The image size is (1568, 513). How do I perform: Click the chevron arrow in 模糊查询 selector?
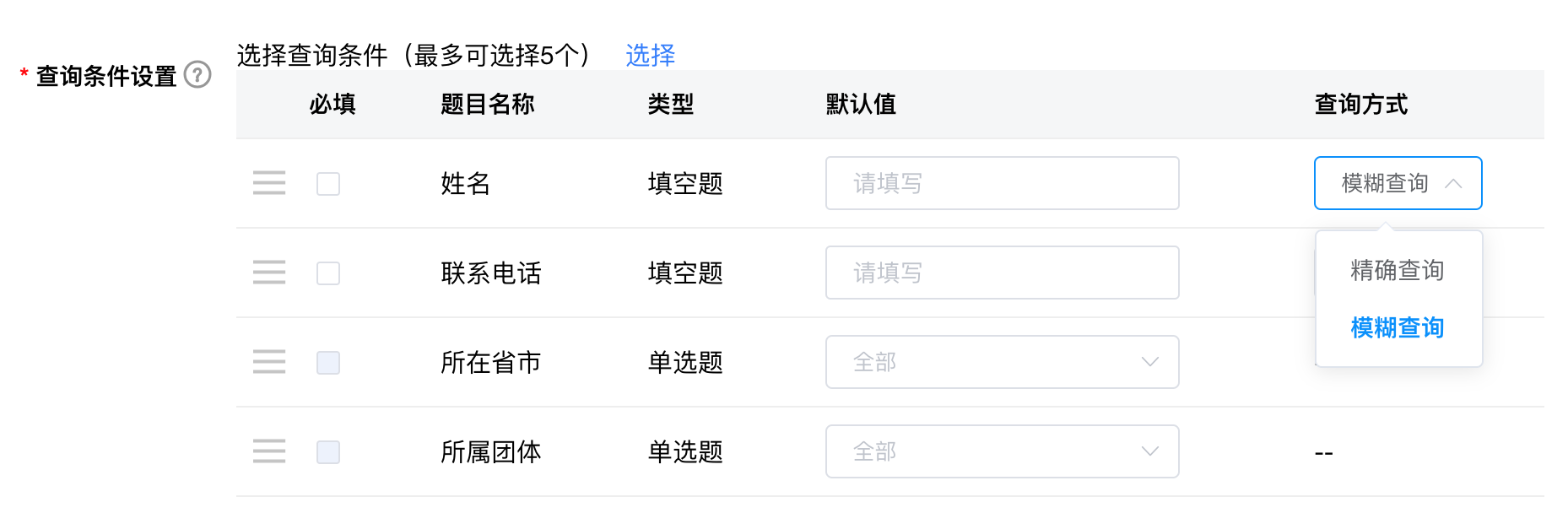(x=1453, y=183)
